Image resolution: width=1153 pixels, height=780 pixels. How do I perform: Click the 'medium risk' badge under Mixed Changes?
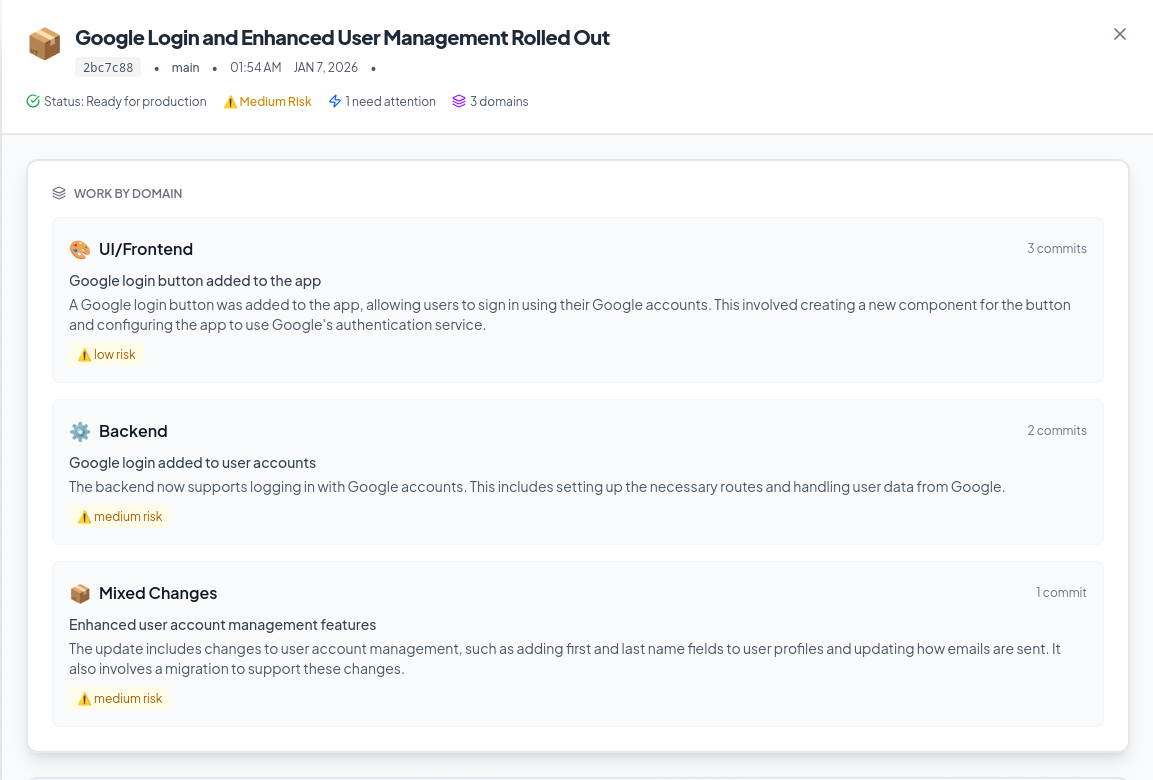tap(120, 698)
